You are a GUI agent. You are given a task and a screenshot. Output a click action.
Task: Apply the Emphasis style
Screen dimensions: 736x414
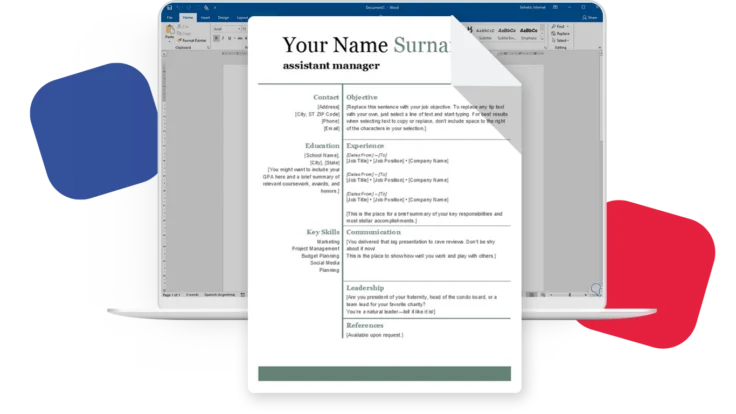tap(529, 33)
